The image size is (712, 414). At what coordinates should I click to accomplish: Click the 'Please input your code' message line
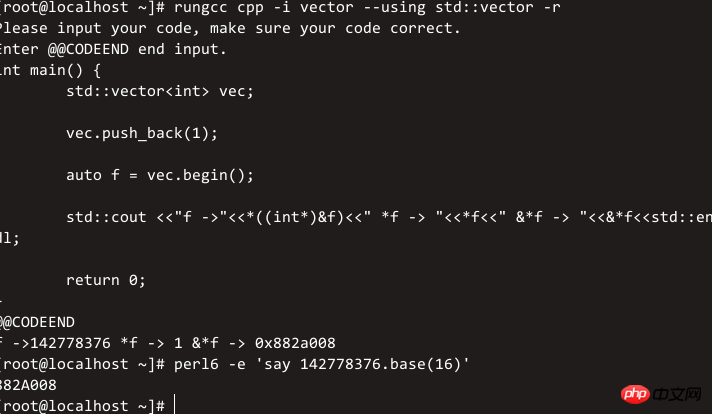pyautogui.click(x=230, y=28)
